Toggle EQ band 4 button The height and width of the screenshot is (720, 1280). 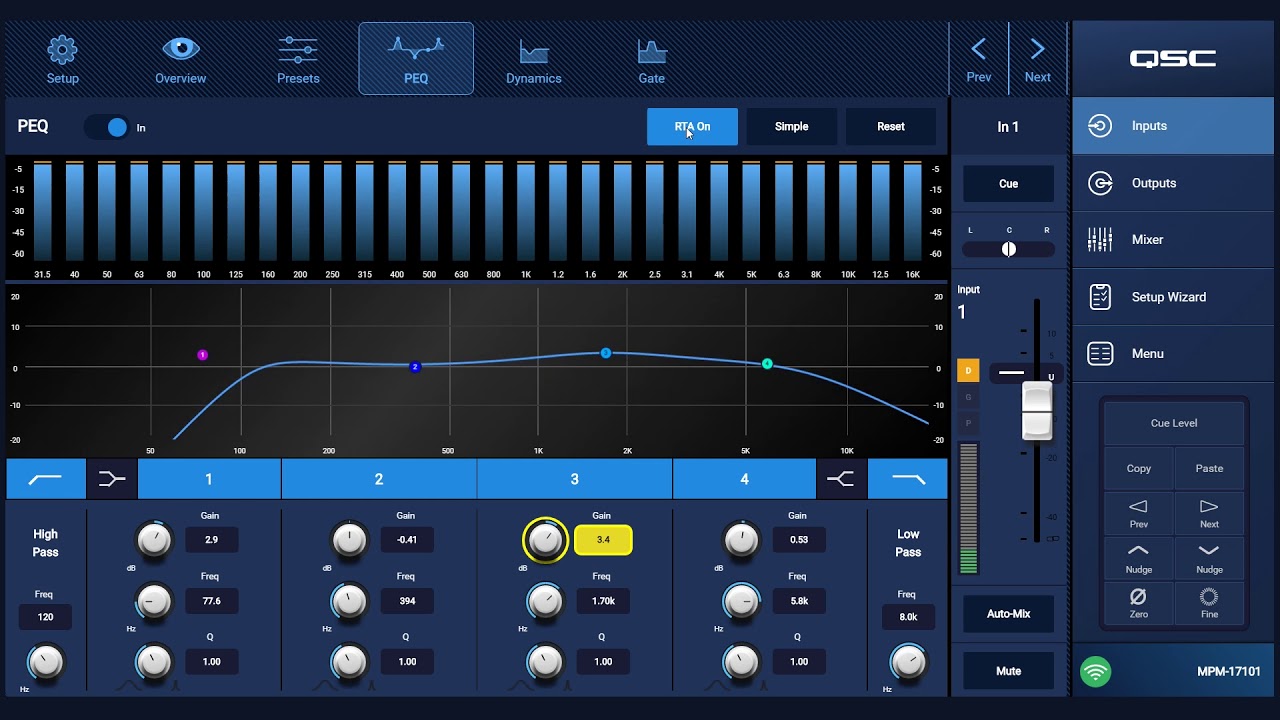(x=744, y=479)
